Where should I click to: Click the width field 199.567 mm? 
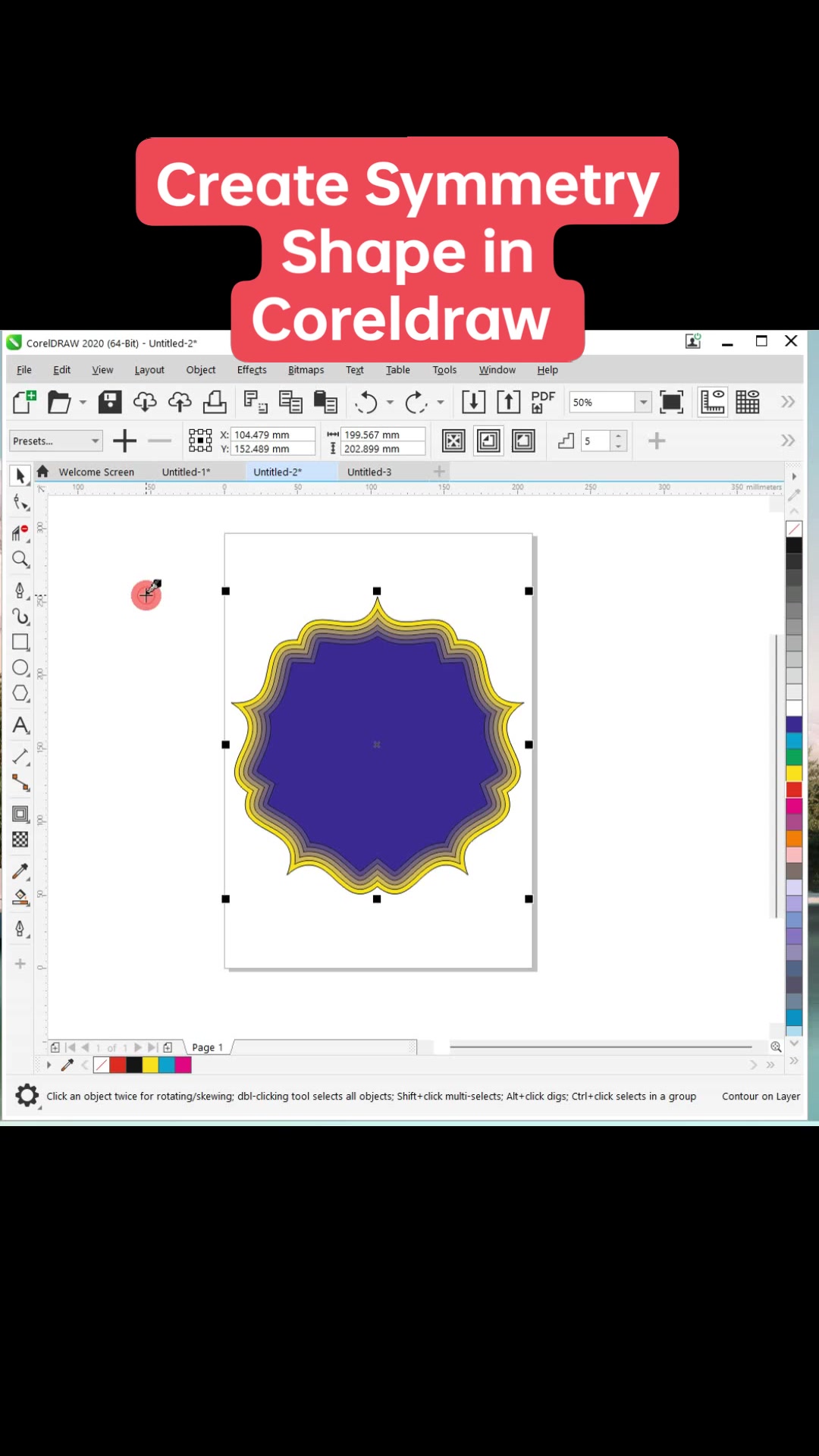[x=383, y=435]
